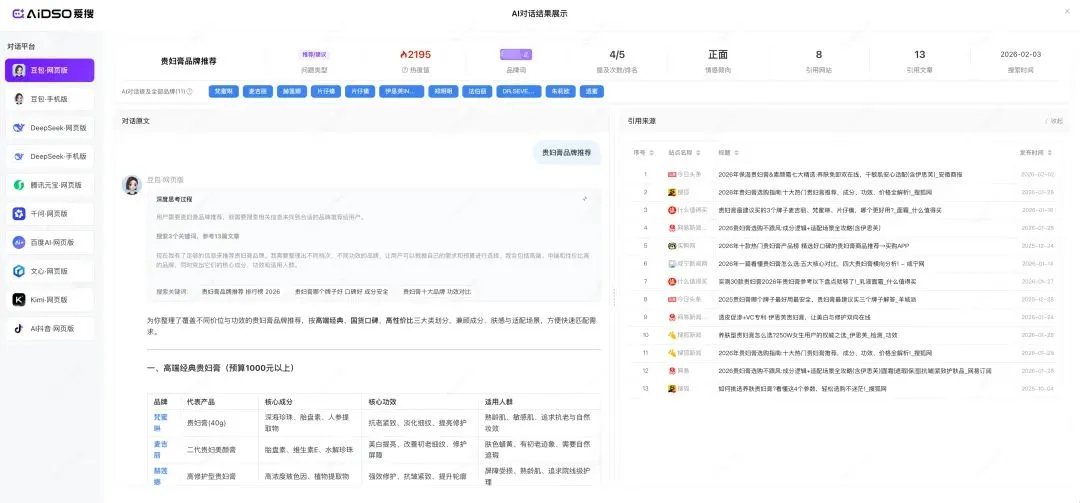The image size is (1080, 503).
Task: Select the AI抖音-网页版 TikTok icon
Action: click(x=19, y=328)
